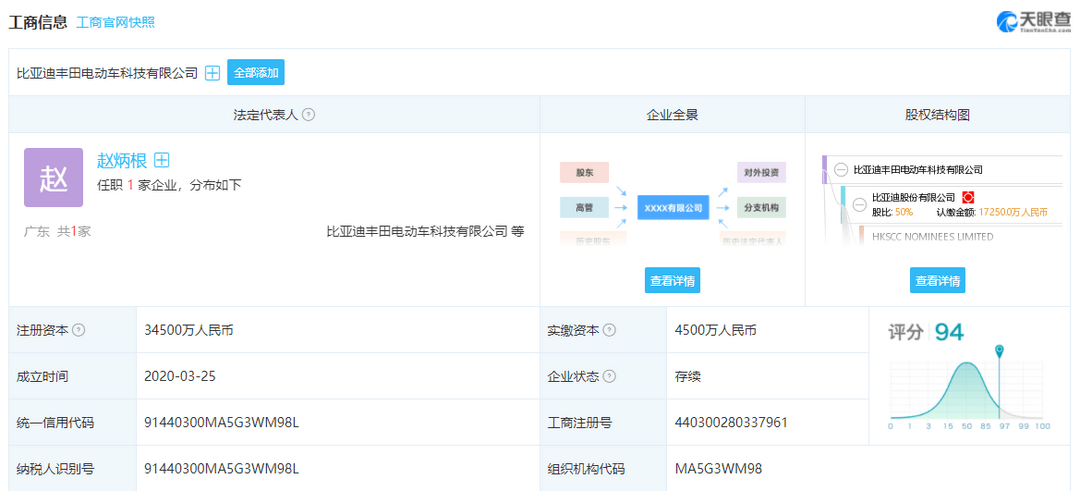Click help icon beside 注册资本
Viewport: 1080px width, 491px height.
click(79, 330)
